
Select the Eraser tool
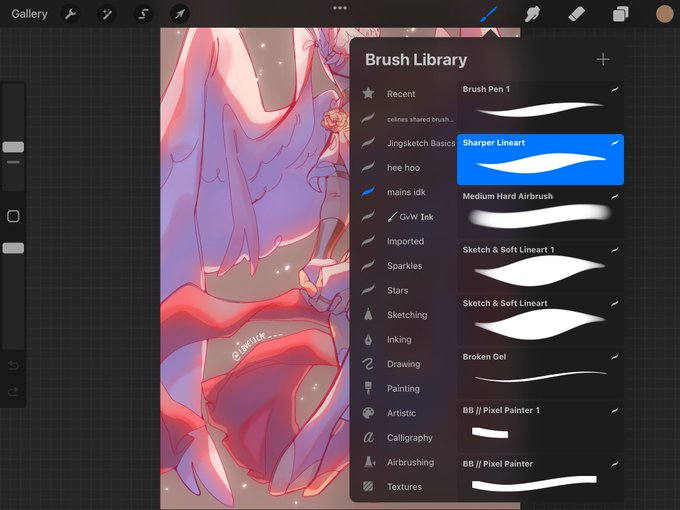(576, 14)
